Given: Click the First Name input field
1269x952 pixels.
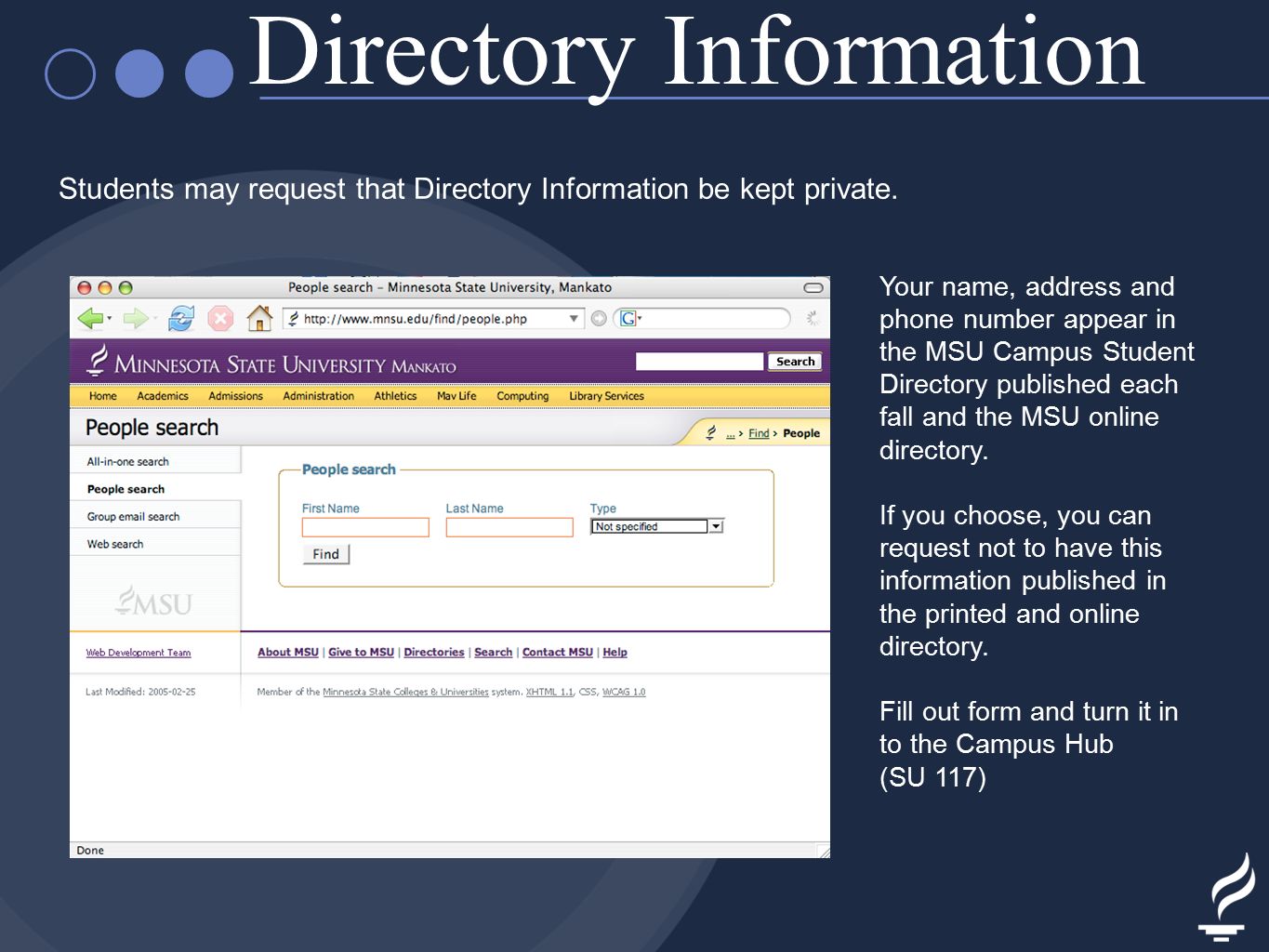Looking at the screenshot, I should click(365, 527).
